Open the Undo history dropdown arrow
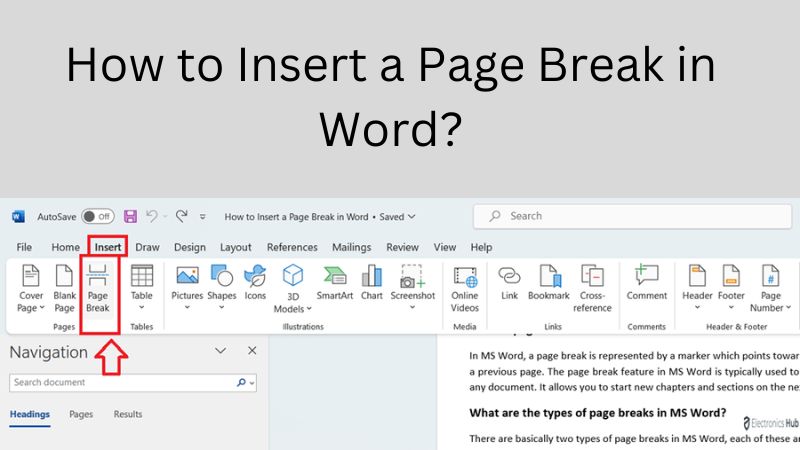This screenshot has width=800, height=450. tap(165, 217)
